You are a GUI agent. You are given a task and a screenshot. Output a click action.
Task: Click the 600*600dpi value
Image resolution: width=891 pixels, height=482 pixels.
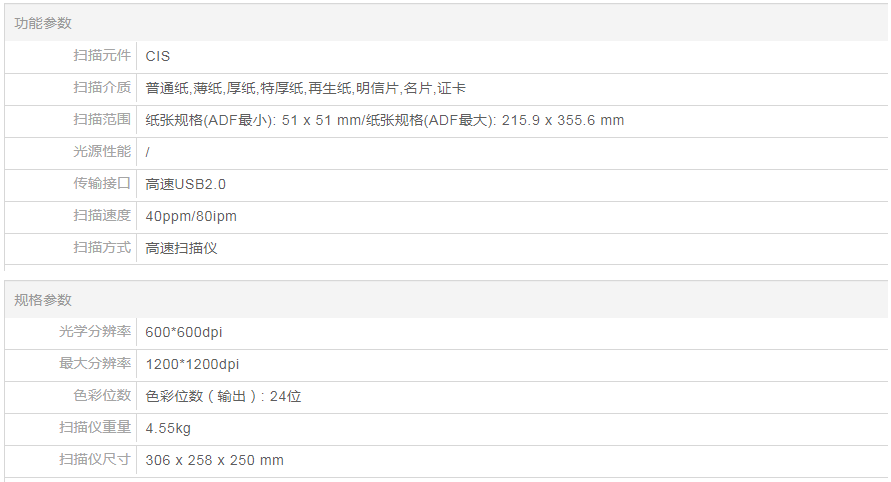pyautogui.click(x=184, y=332)
